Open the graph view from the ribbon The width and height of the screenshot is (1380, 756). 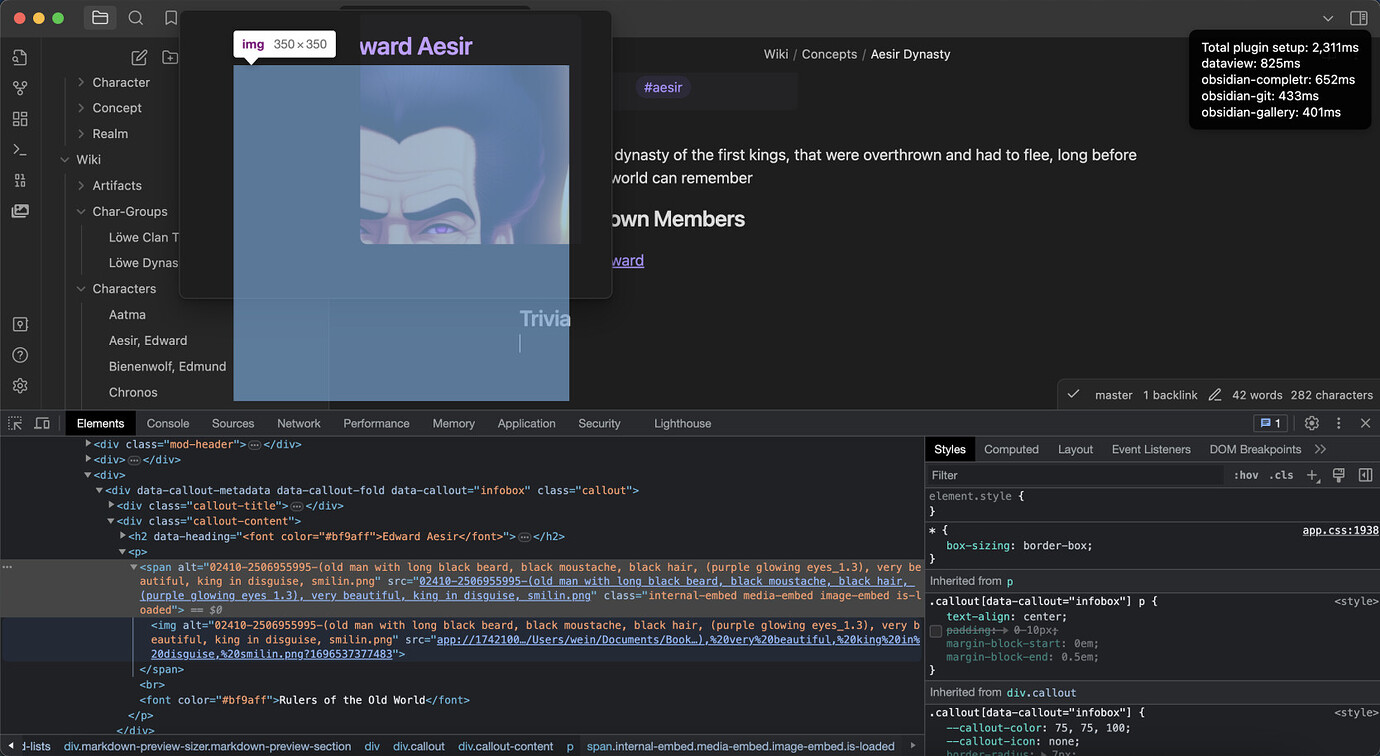[x=20, y=88]
